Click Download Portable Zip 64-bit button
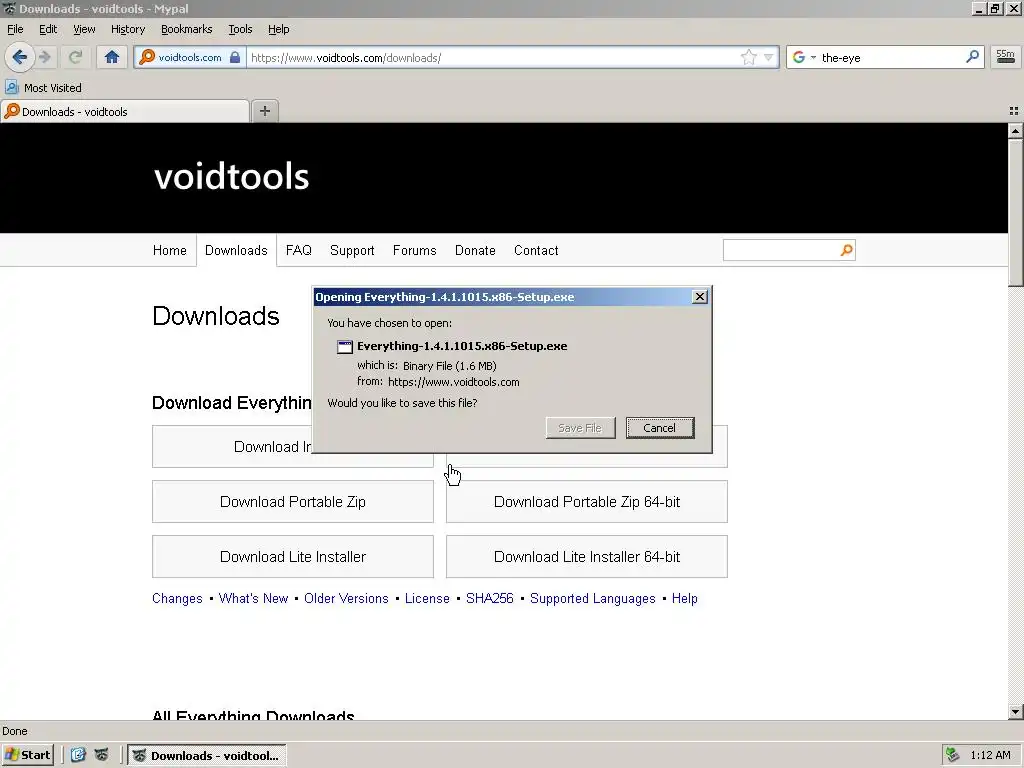Viewport: 1024px width, 768px height. tap(586, 502)
